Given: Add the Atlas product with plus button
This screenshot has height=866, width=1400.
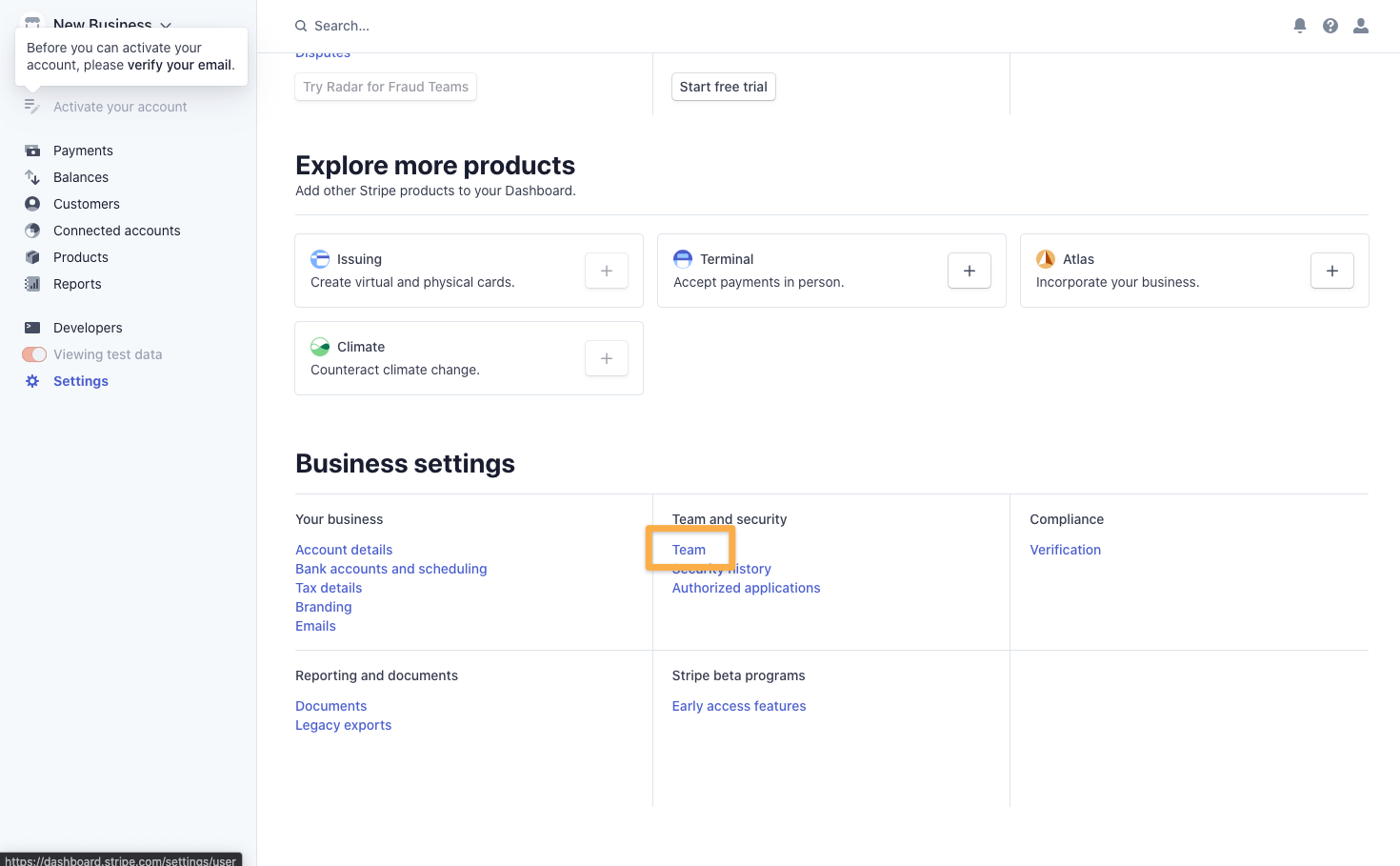Looking at the screenshot, I should point(1332,271).
